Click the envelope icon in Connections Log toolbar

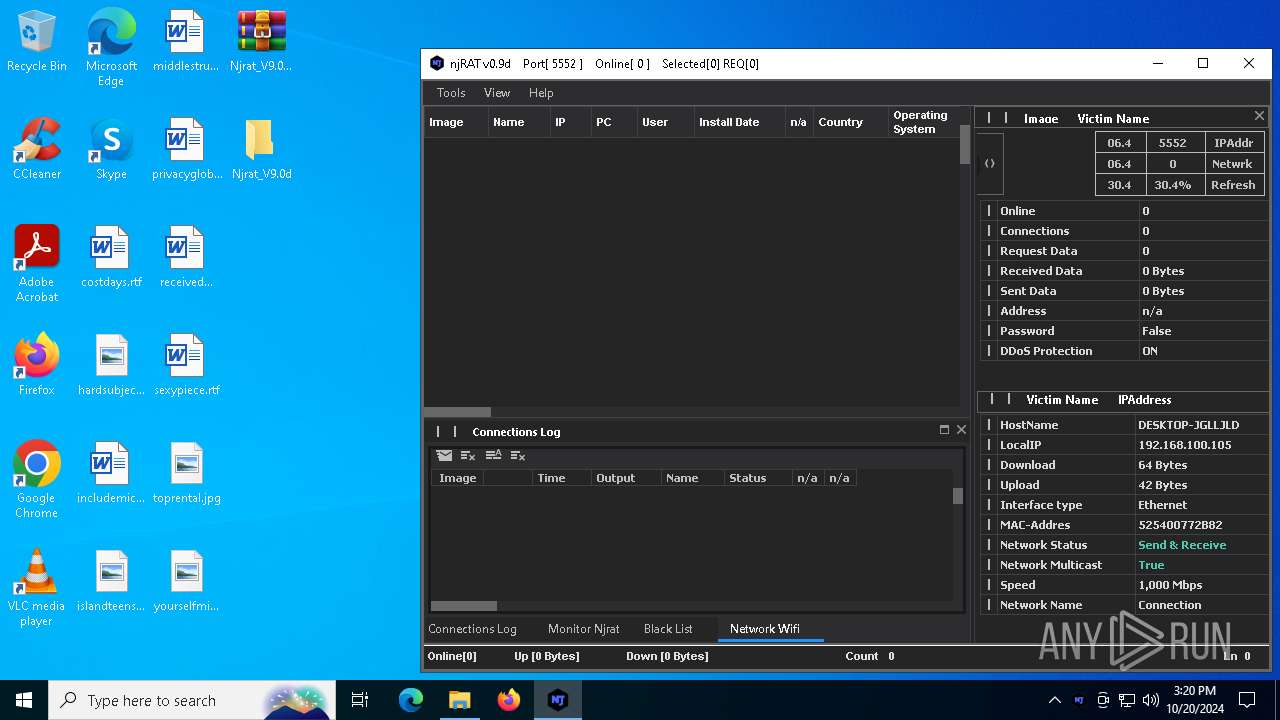click(444, 455)
